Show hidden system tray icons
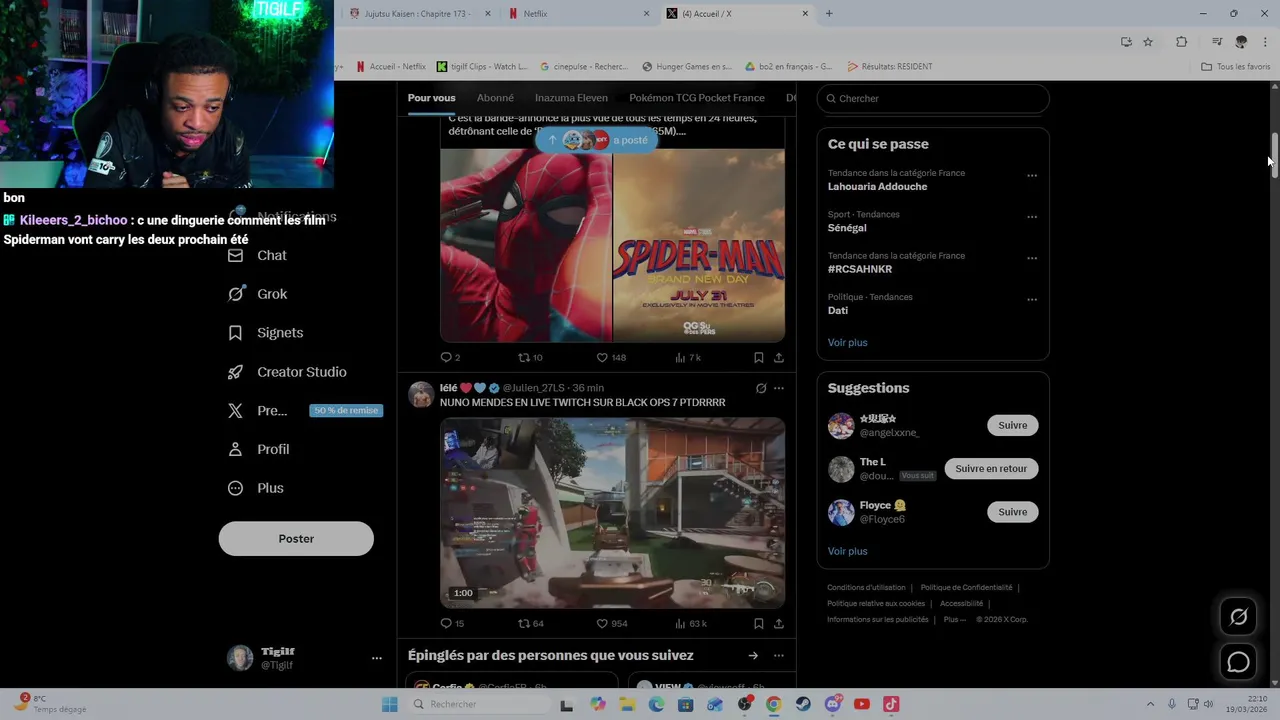The image size is (1280, 720). (1150, 704)
